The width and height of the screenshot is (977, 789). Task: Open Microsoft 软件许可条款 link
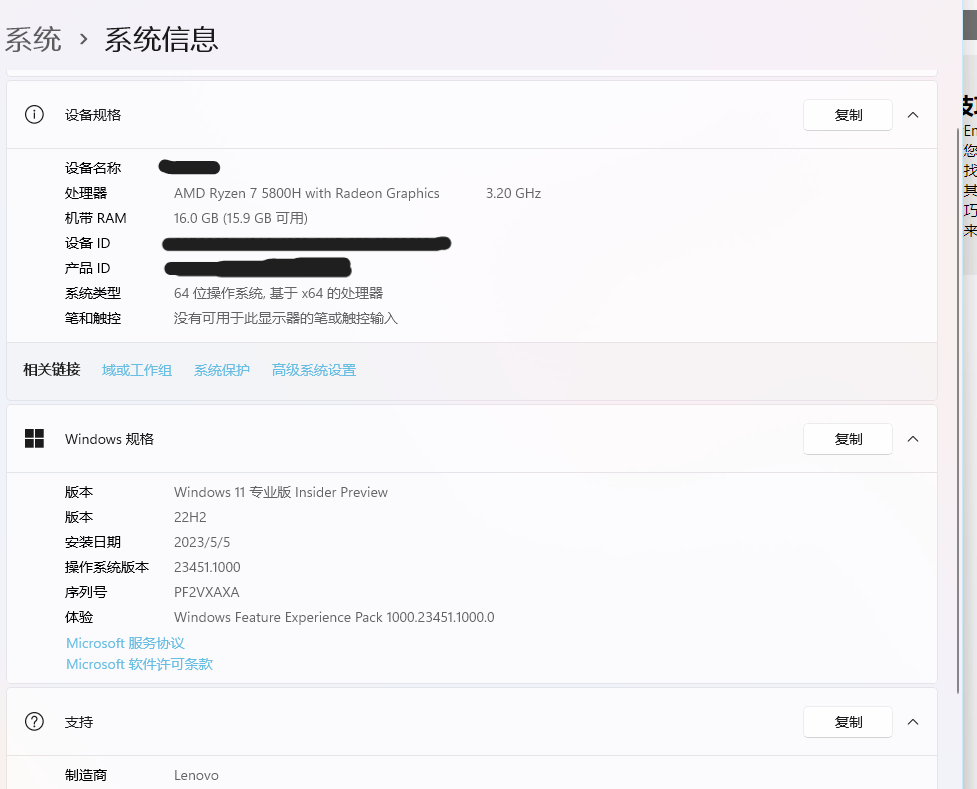pyautogui.click(x=140, y=664)
